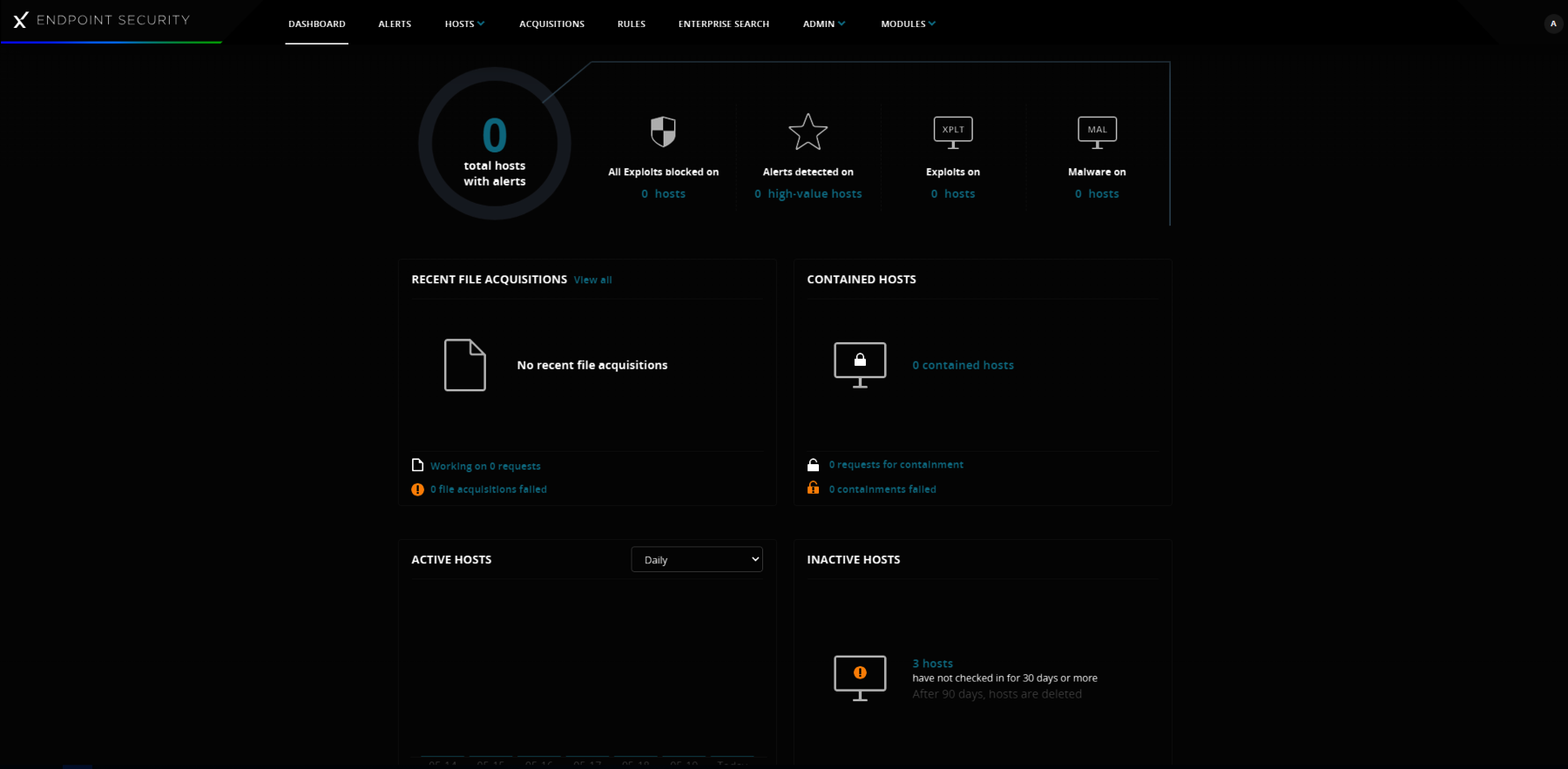Click View all file acquisitions link

coord(592,280)
